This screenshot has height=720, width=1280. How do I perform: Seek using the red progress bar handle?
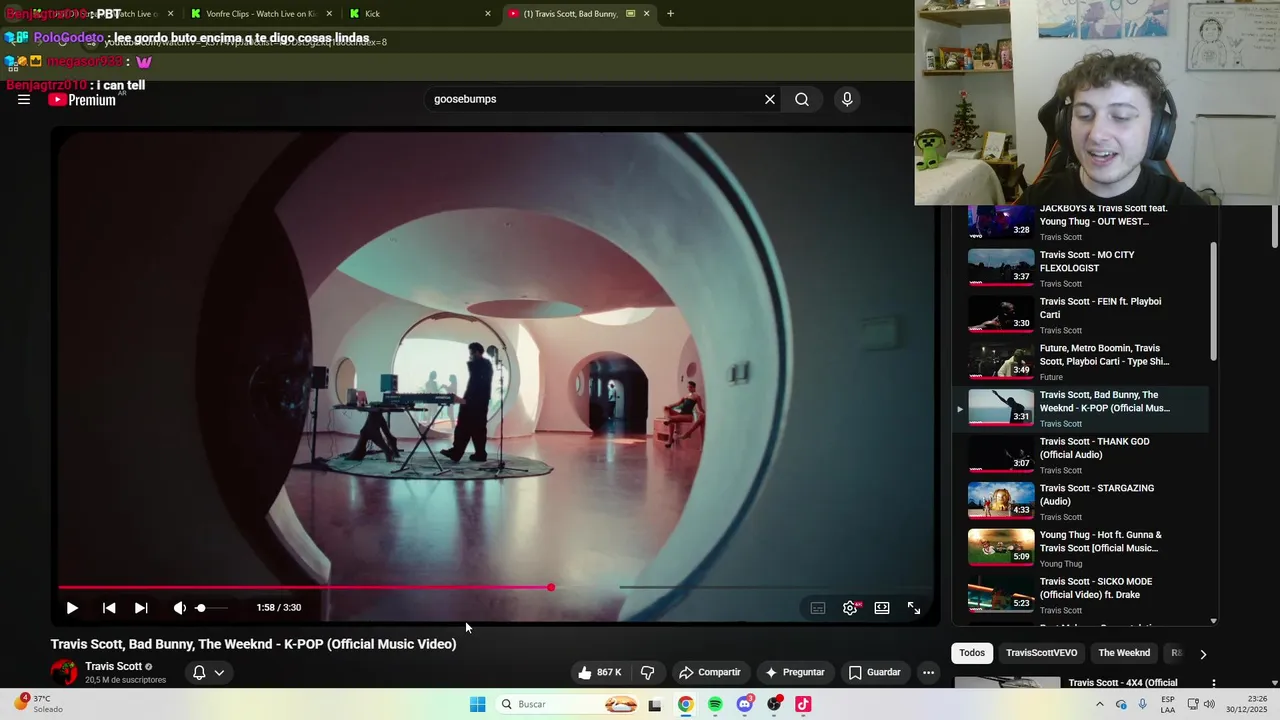click(551, 587)
